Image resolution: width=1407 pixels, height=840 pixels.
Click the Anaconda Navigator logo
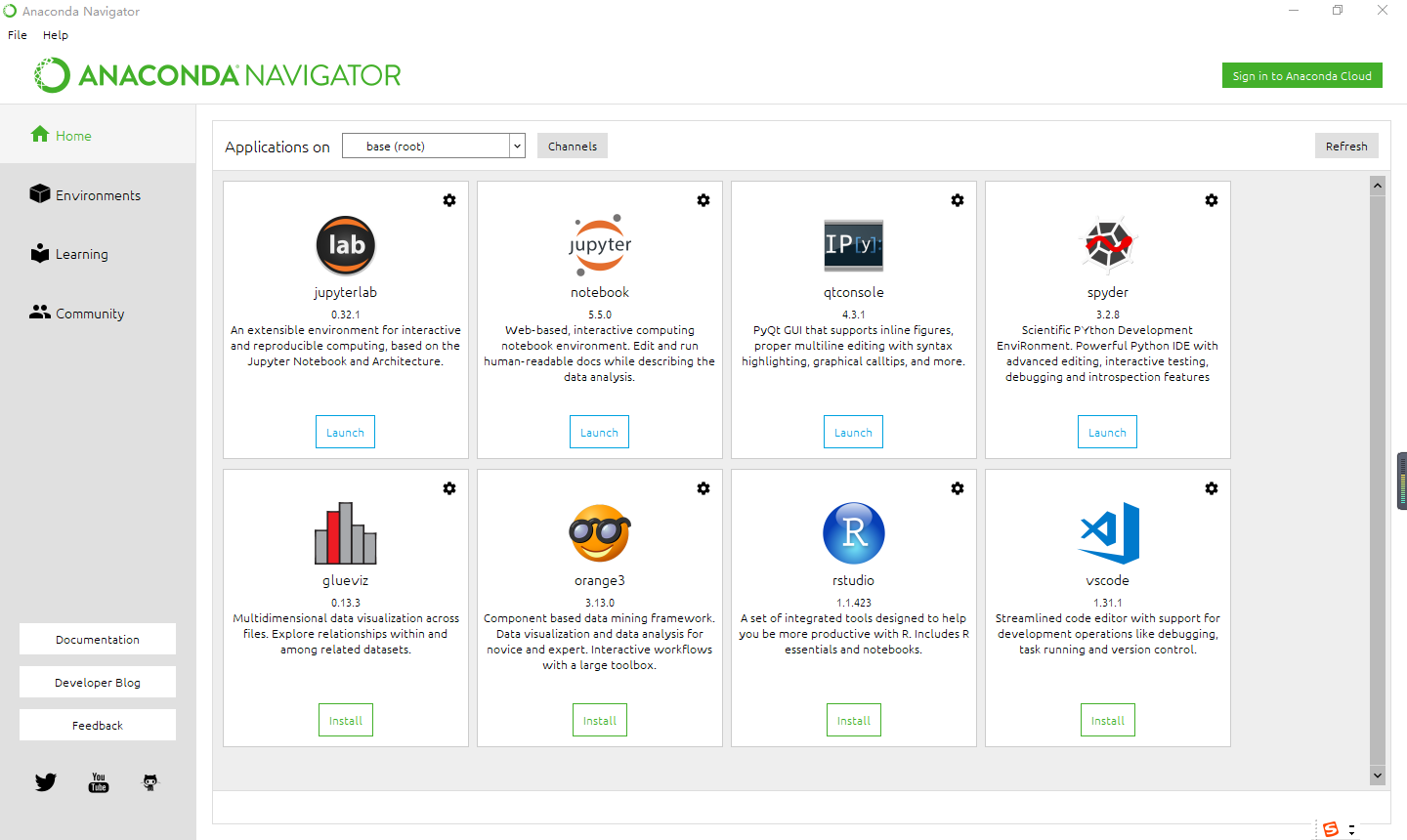point(218,75)
